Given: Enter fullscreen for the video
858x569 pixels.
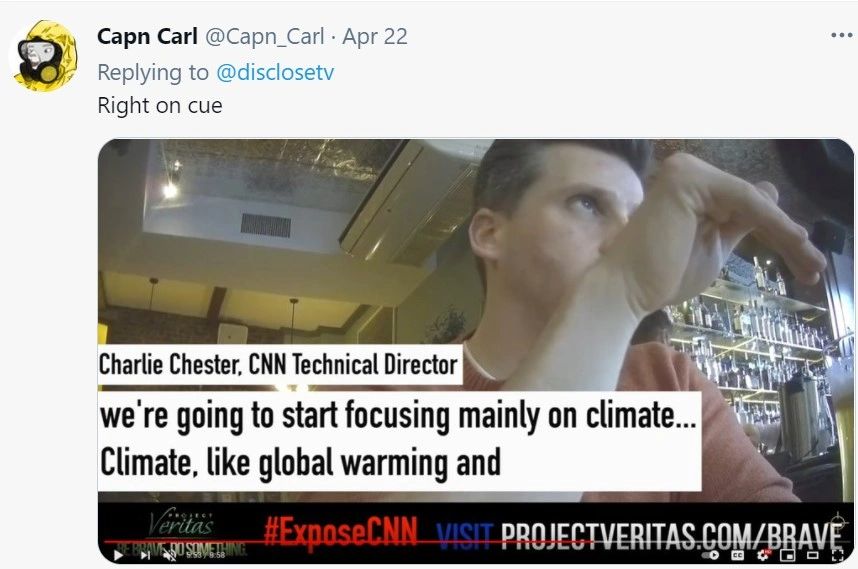Looking at the screenshot, I should [x=837, y=555].
